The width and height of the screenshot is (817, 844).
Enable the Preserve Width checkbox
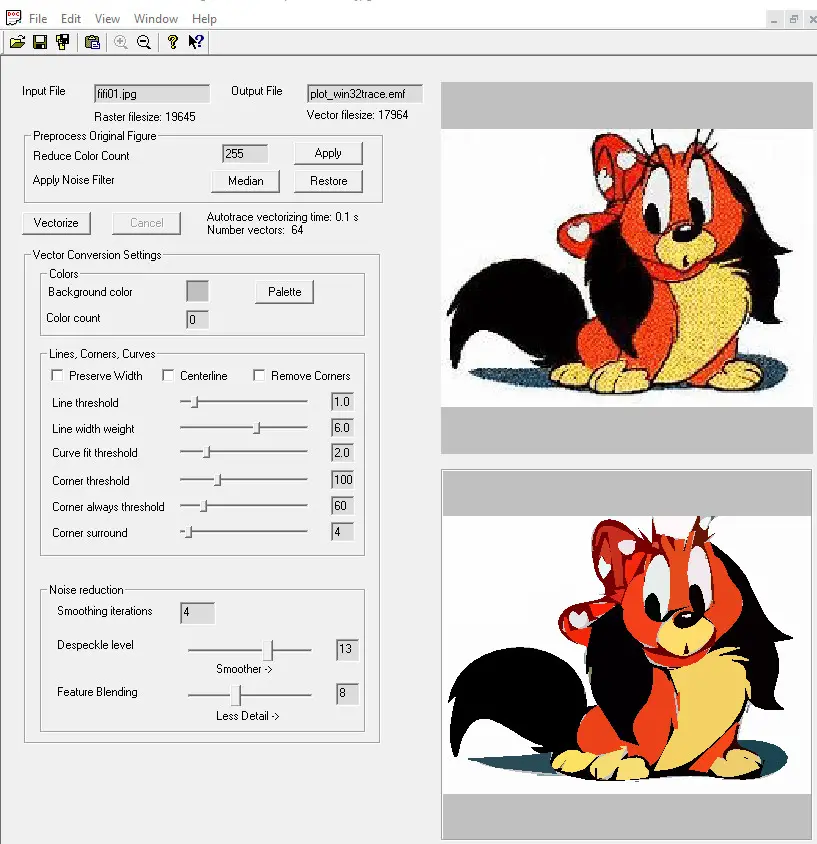(x=57, y=375)
